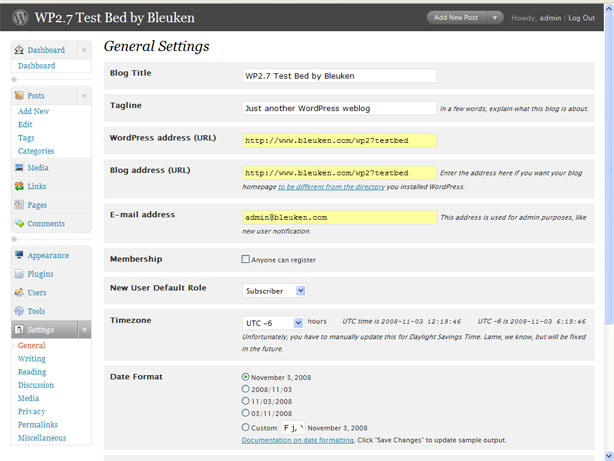Viewport: 614px width, 461px height.
Task: Open the Media menu in sidebar
Action: (38, 168)
